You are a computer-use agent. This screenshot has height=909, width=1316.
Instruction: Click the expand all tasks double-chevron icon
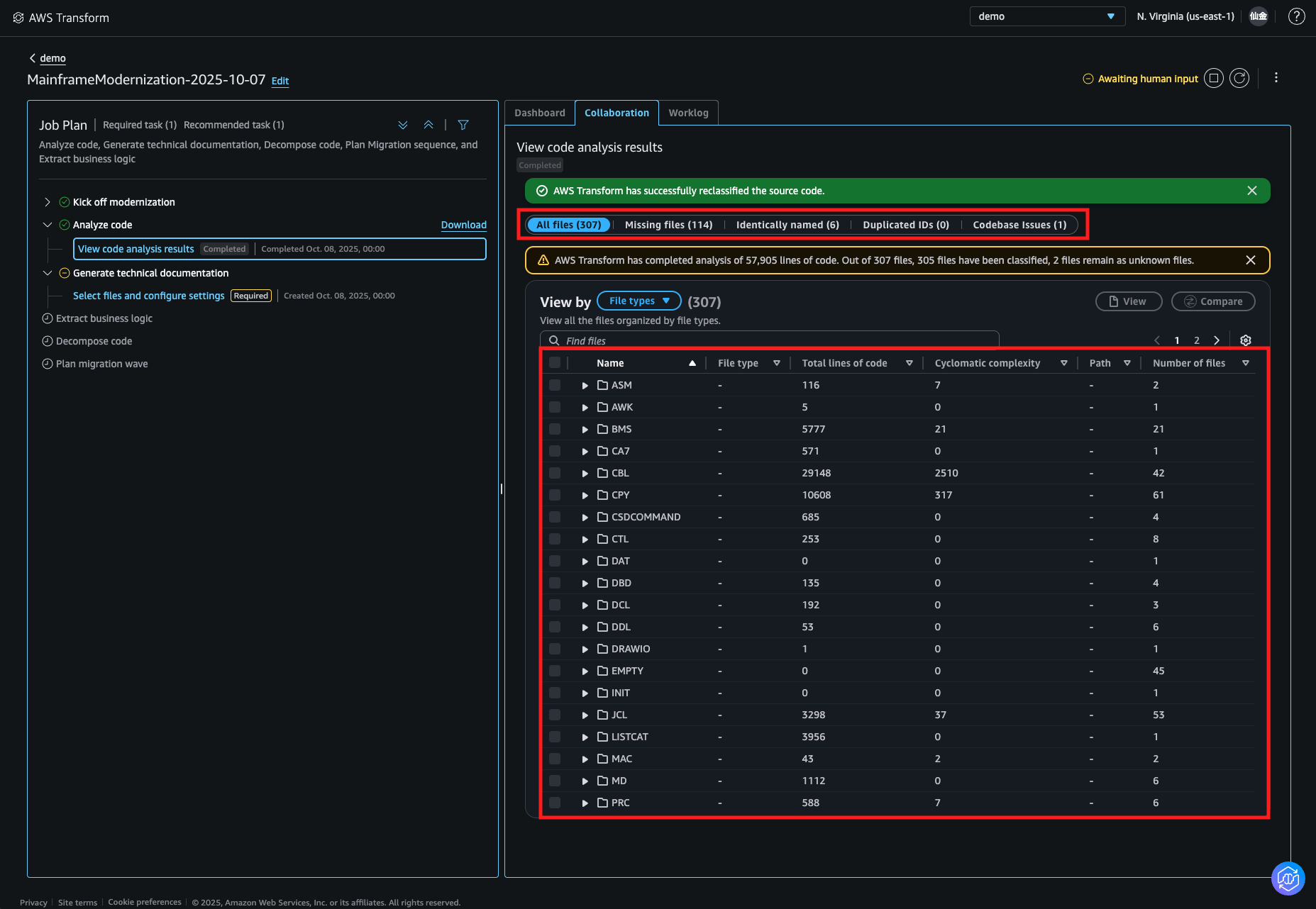point(403,125)
